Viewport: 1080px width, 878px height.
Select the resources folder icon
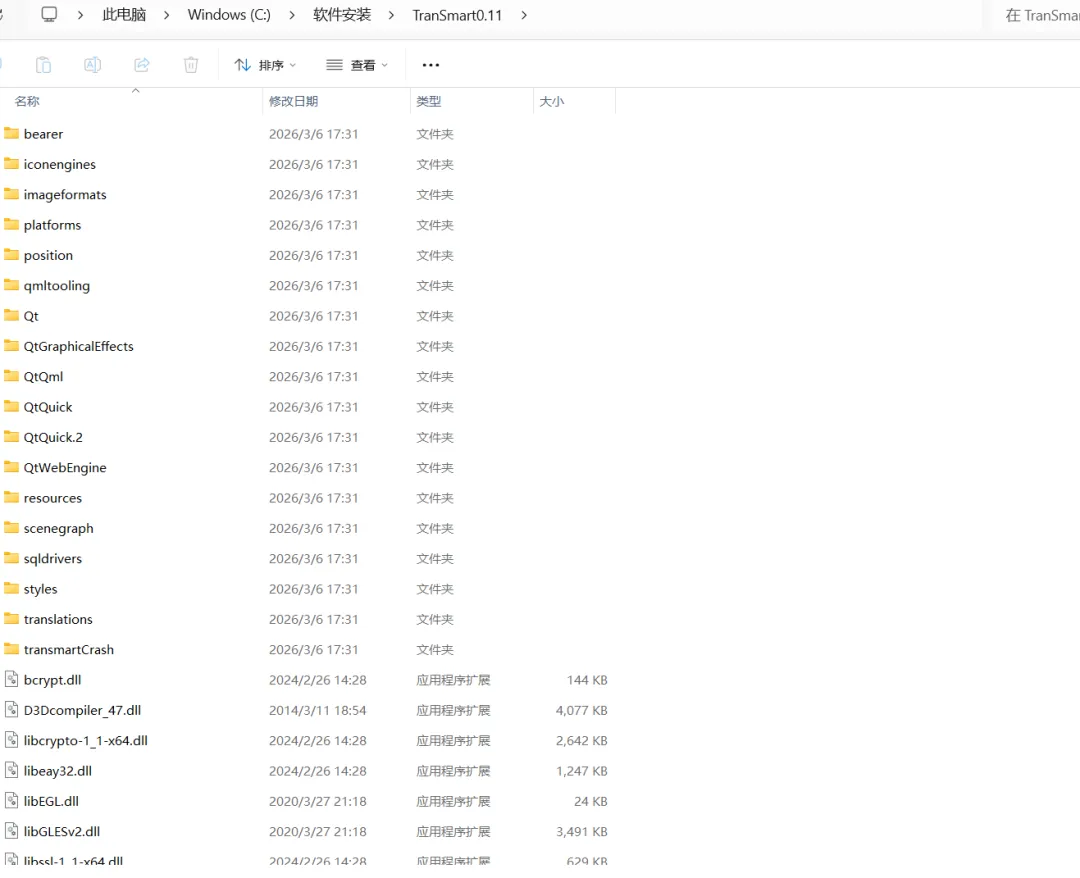click(11, 497)
